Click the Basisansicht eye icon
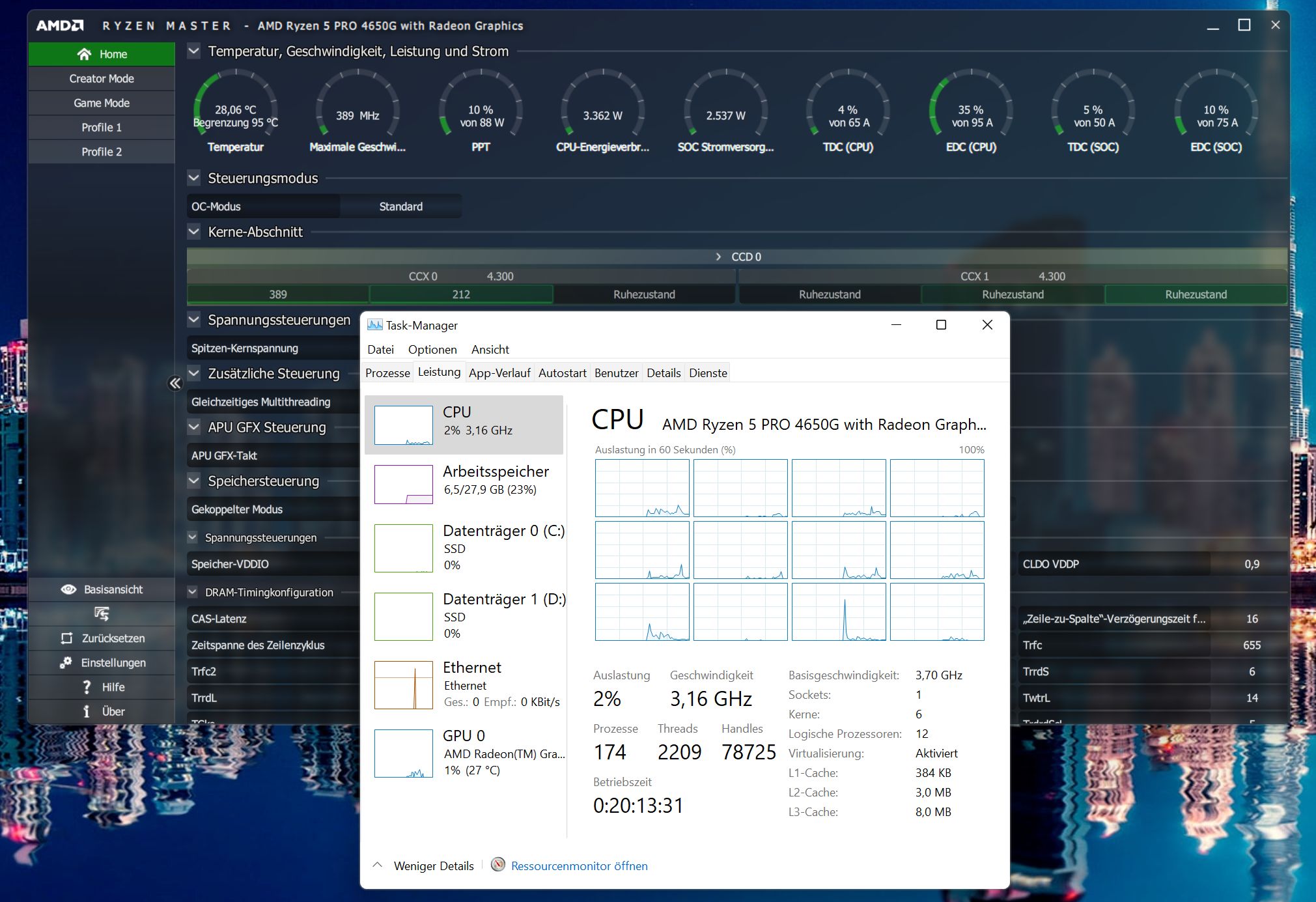Viewport: 1316px width, 902px height. point(68,589)
